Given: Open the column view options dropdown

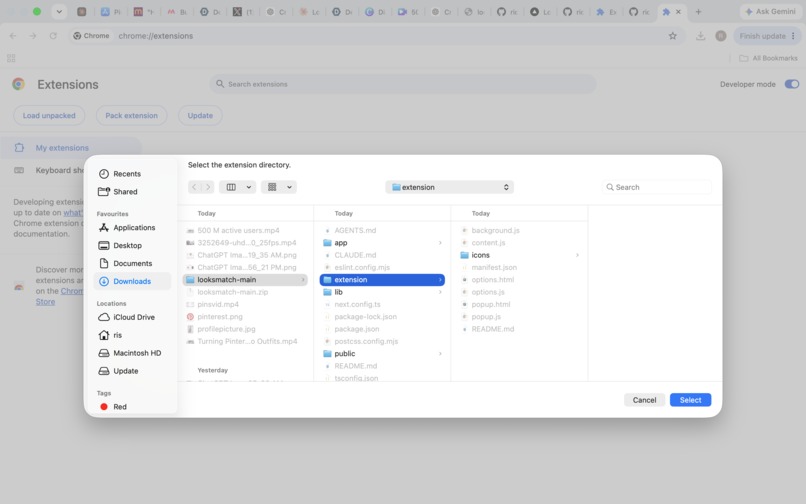Looking at the screenshot, I should pos(237,187).
